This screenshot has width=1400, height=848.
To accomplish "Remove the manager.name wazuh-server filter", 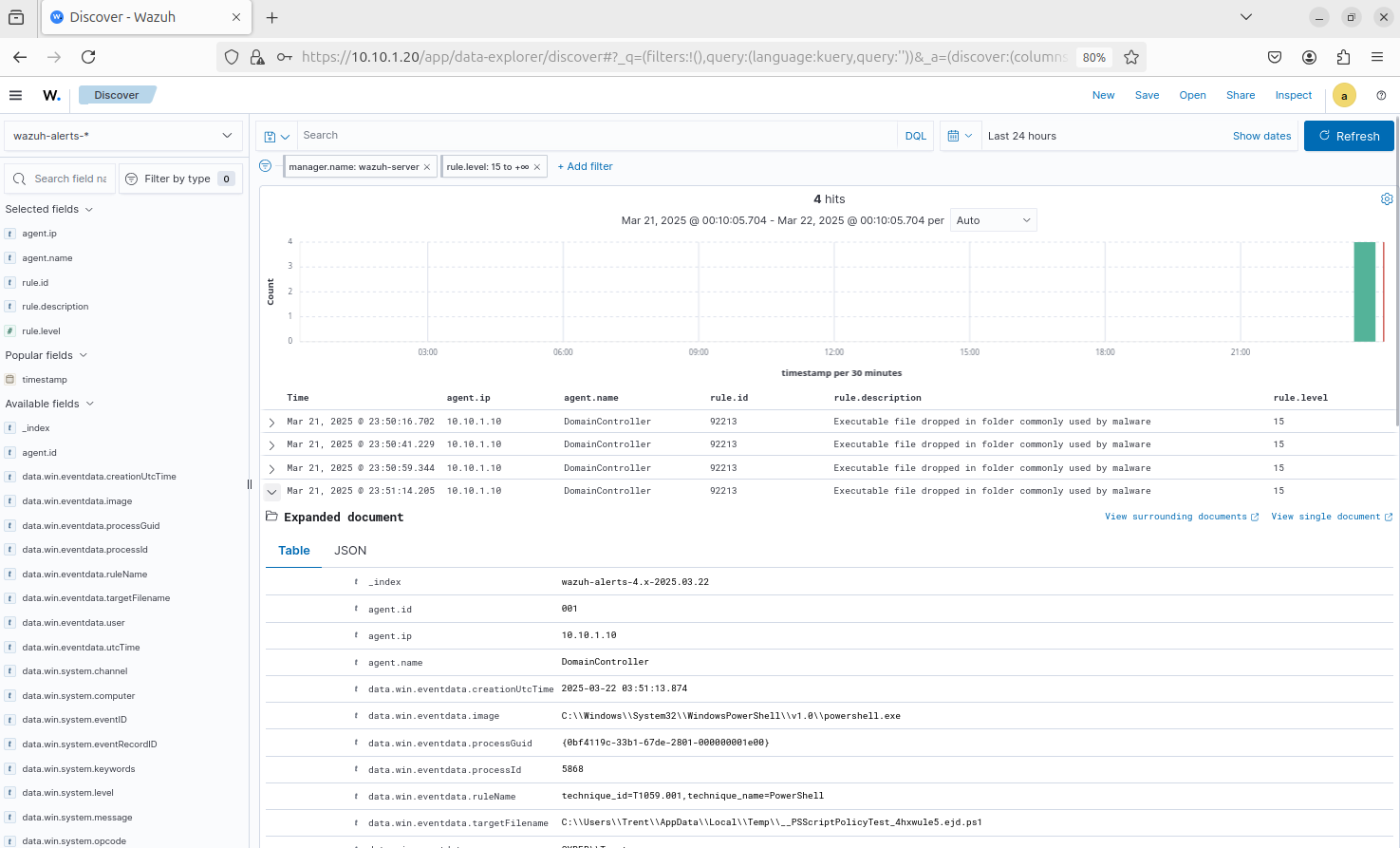I will [427, 167].
